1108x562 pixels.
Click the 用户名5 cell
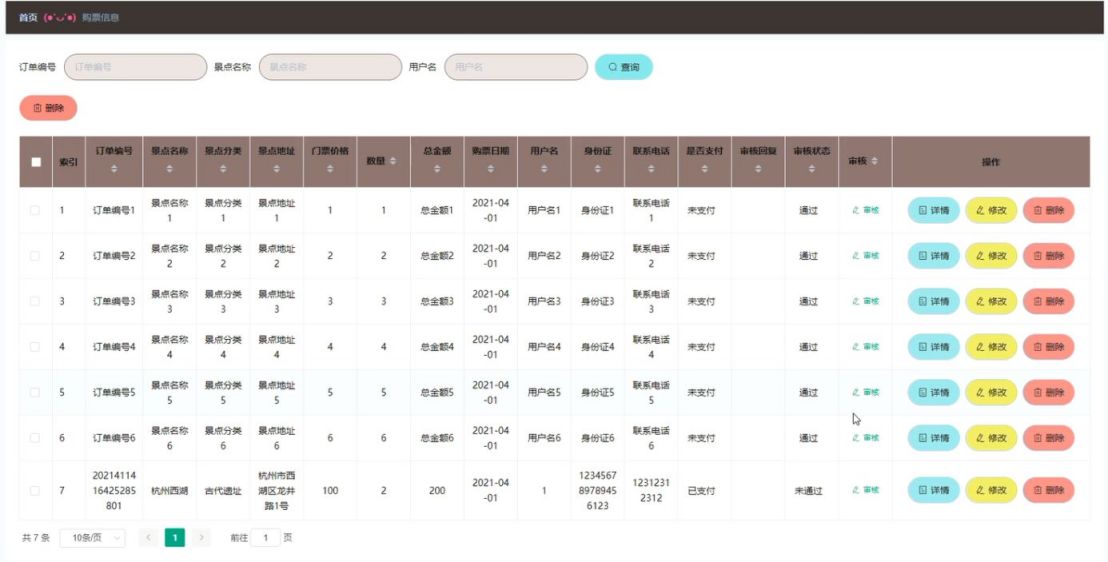[544, 392]
